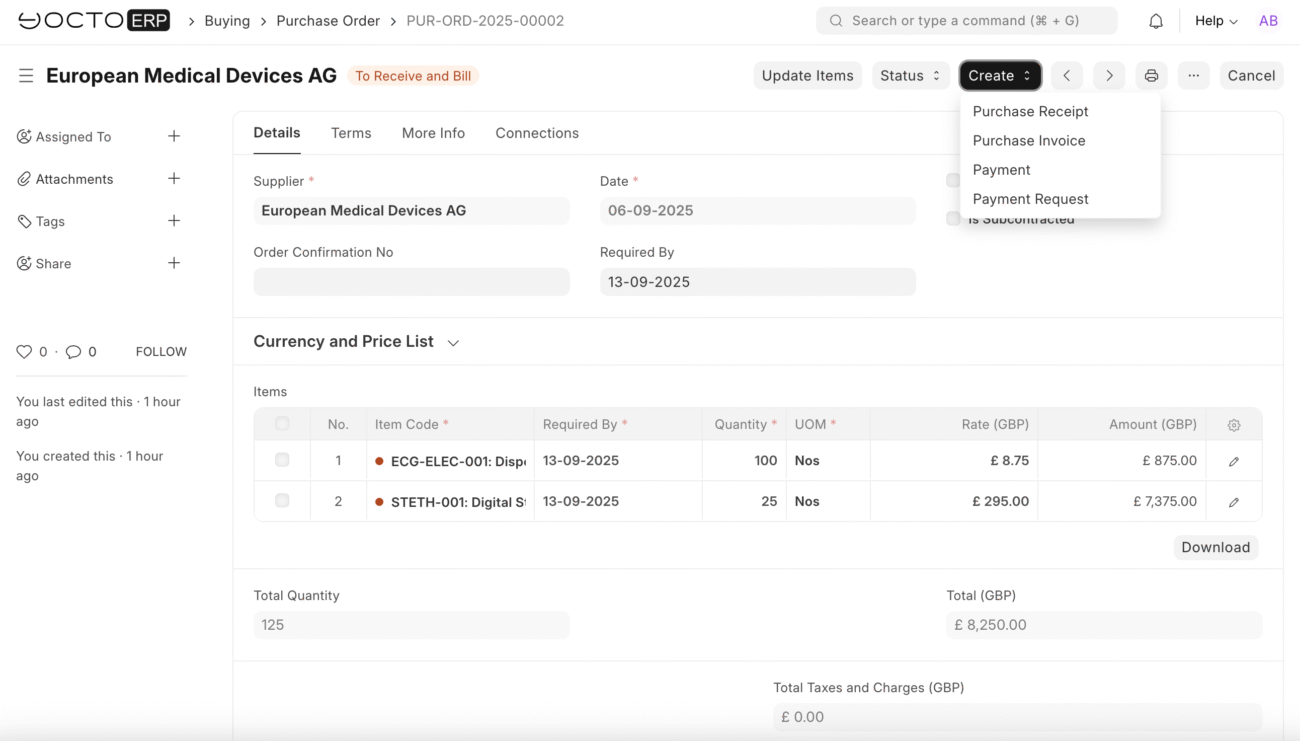This screenshot has height=741, width=1300.
Task: Open the AB user avatar menu
Action: pyautogui.click(x=1268, y=21)
